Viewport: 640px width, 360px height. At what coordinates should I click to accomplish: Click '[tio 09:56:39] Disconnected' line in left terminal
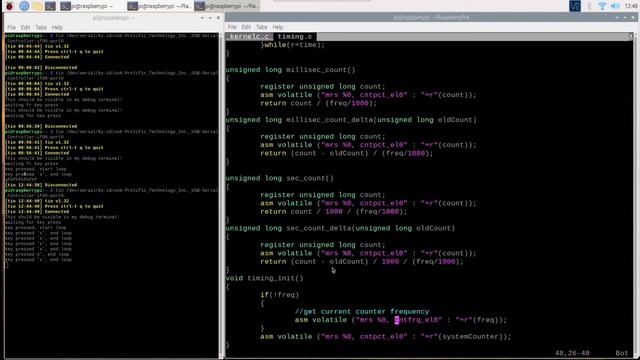point(41,126)
